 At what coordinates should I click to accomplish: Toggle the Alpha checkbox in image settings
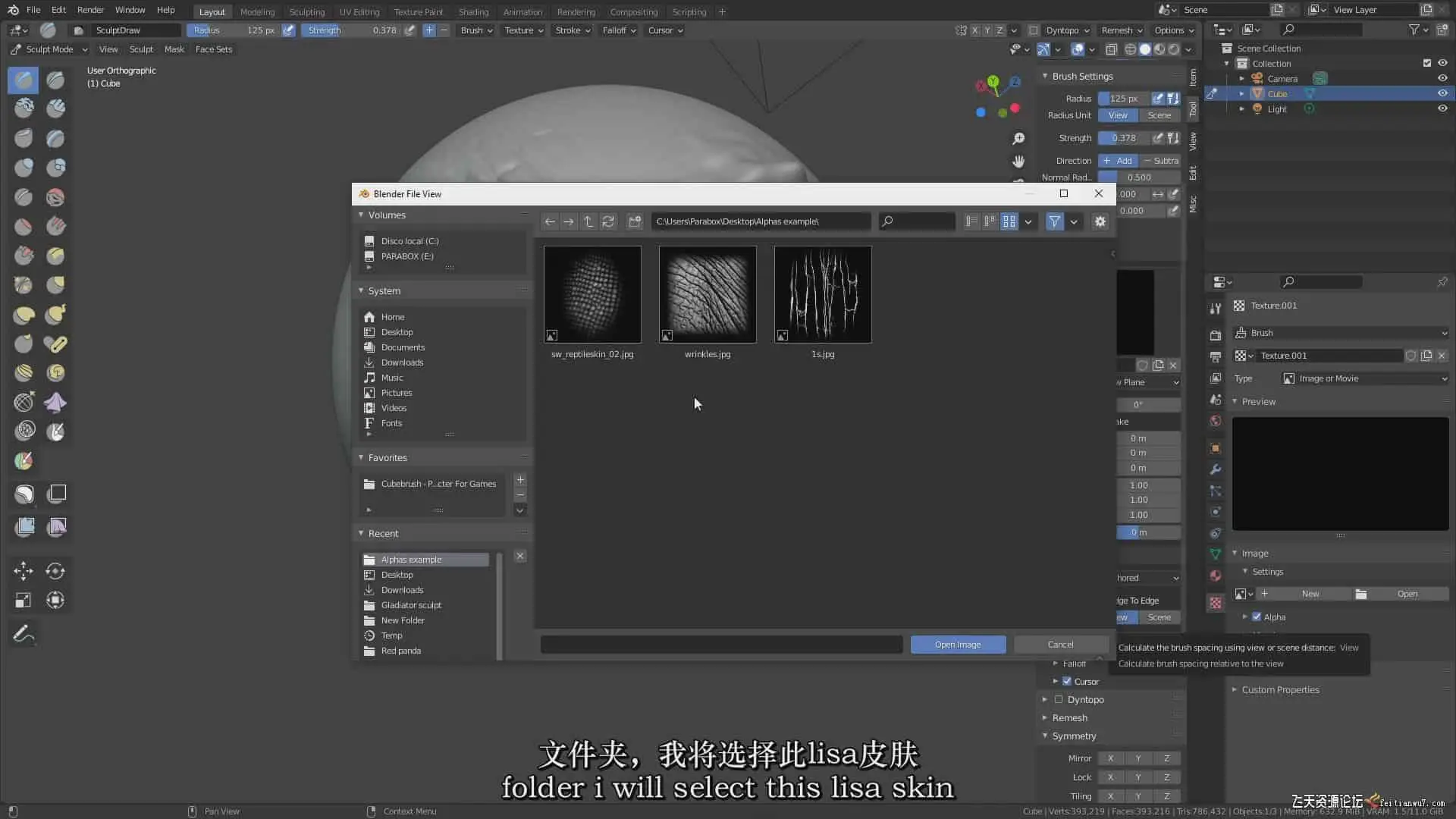click(1257, 617)
